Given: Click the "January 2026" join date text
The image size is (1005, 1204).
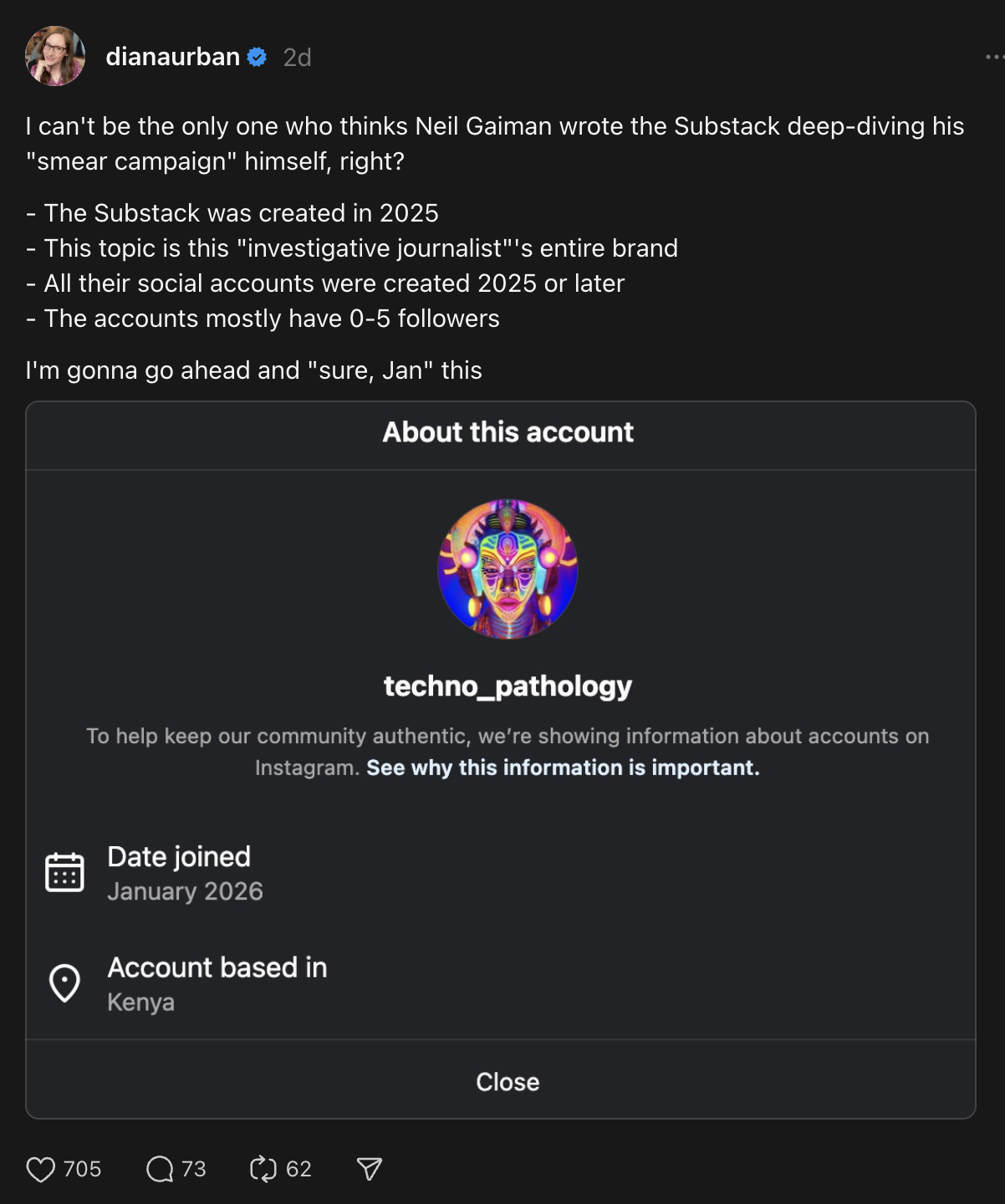Looking at the screenshot, I should [185, 891].
